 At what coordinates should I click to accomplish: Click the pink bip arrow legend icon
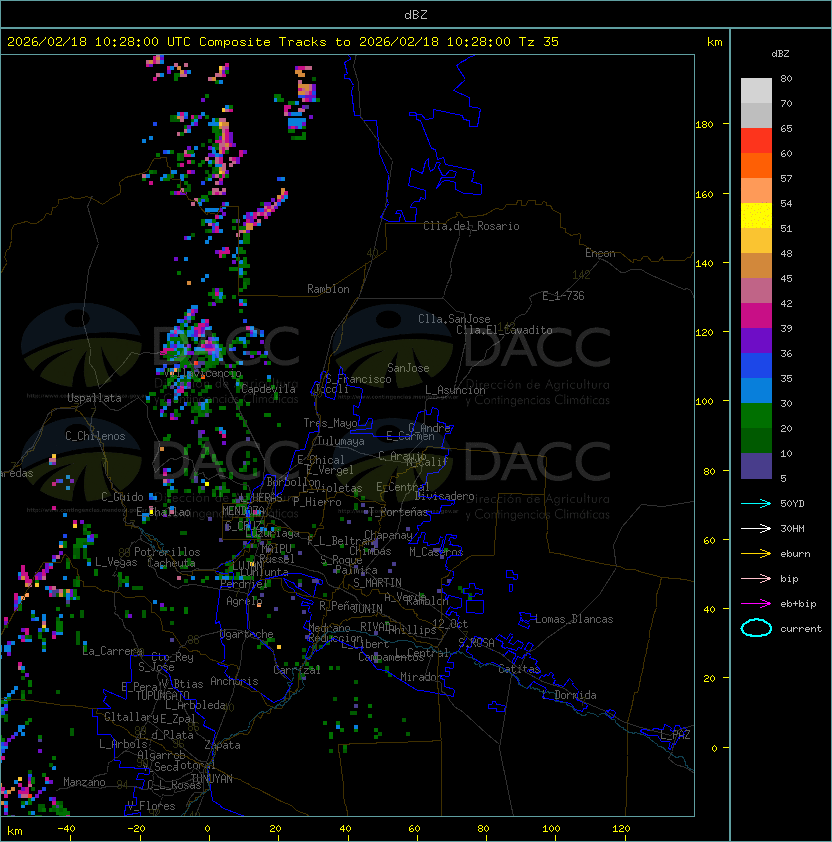pyautogui.click(x=756, y=578)
